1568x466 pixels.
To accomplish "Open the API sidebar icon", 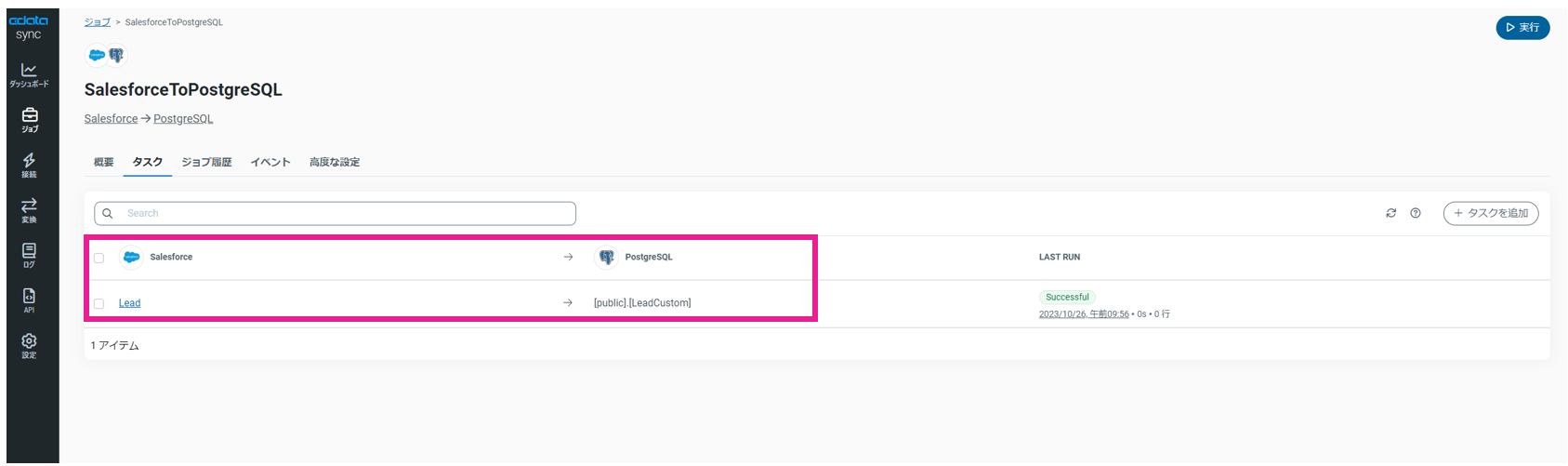I will coord(29,300).
